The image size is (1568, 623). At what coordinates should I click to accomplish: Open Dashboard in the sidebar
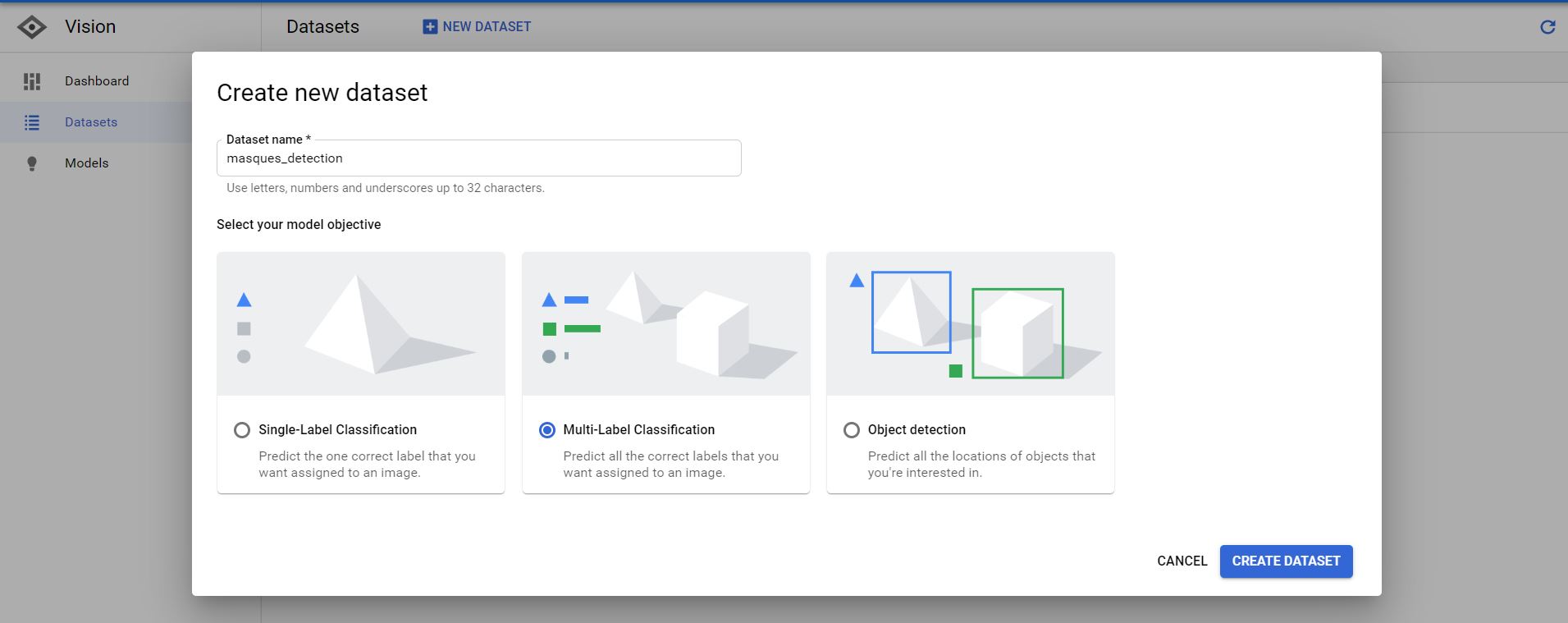pos(97,81)
